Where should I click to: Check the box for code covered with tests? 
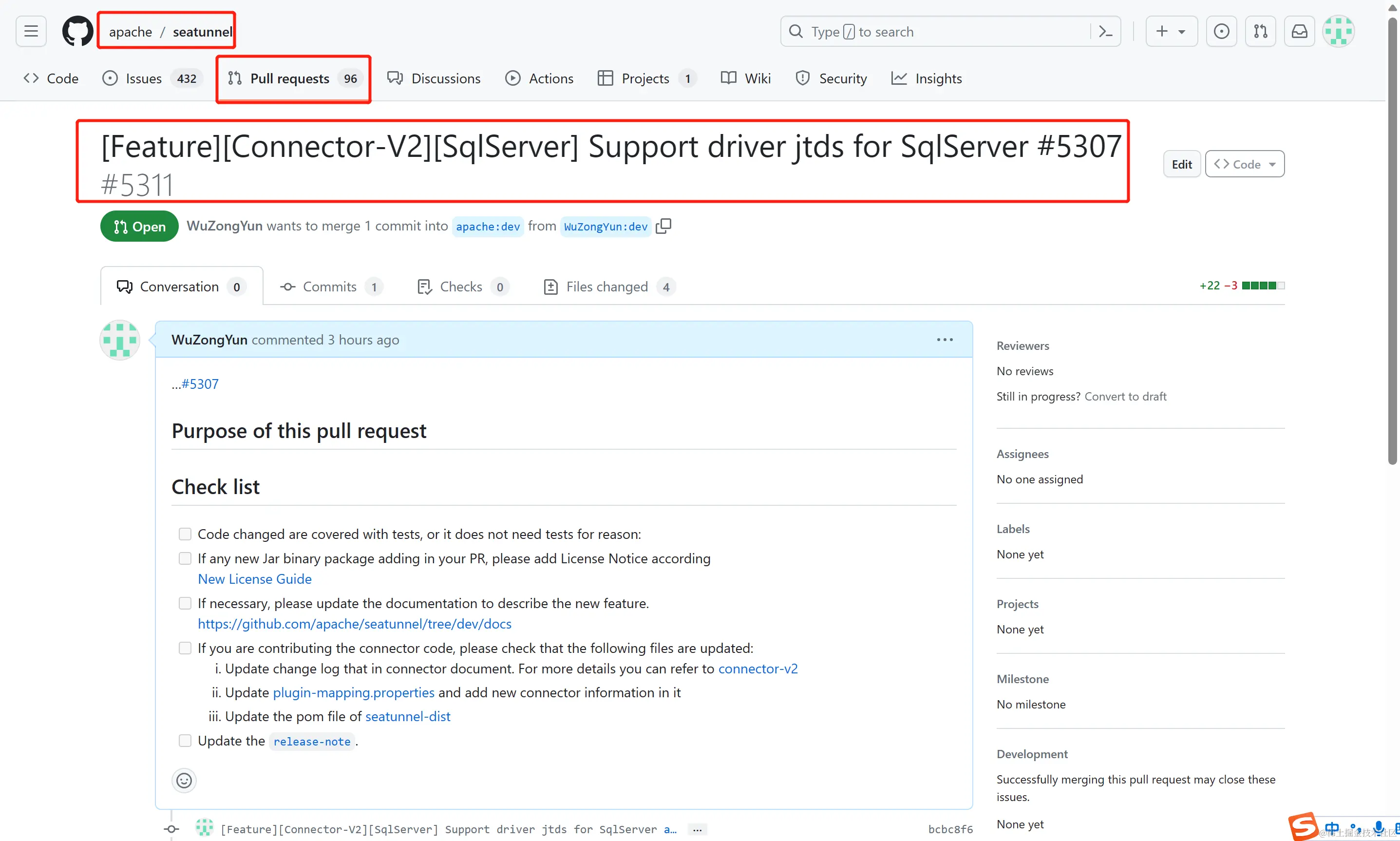tap(185, 534)
